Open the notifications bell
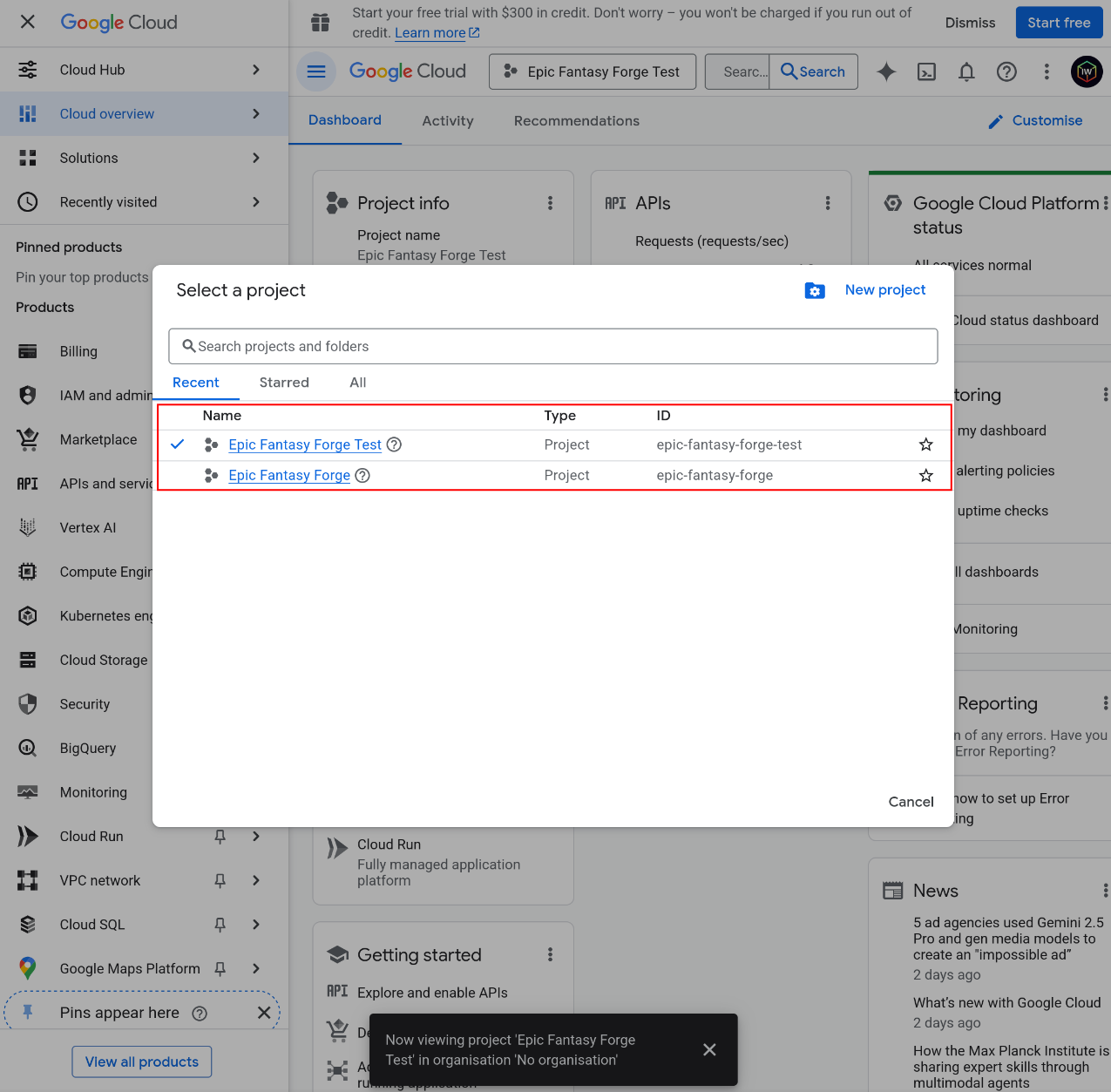This screenshot has height=1092, width=1111. [966, 71]
